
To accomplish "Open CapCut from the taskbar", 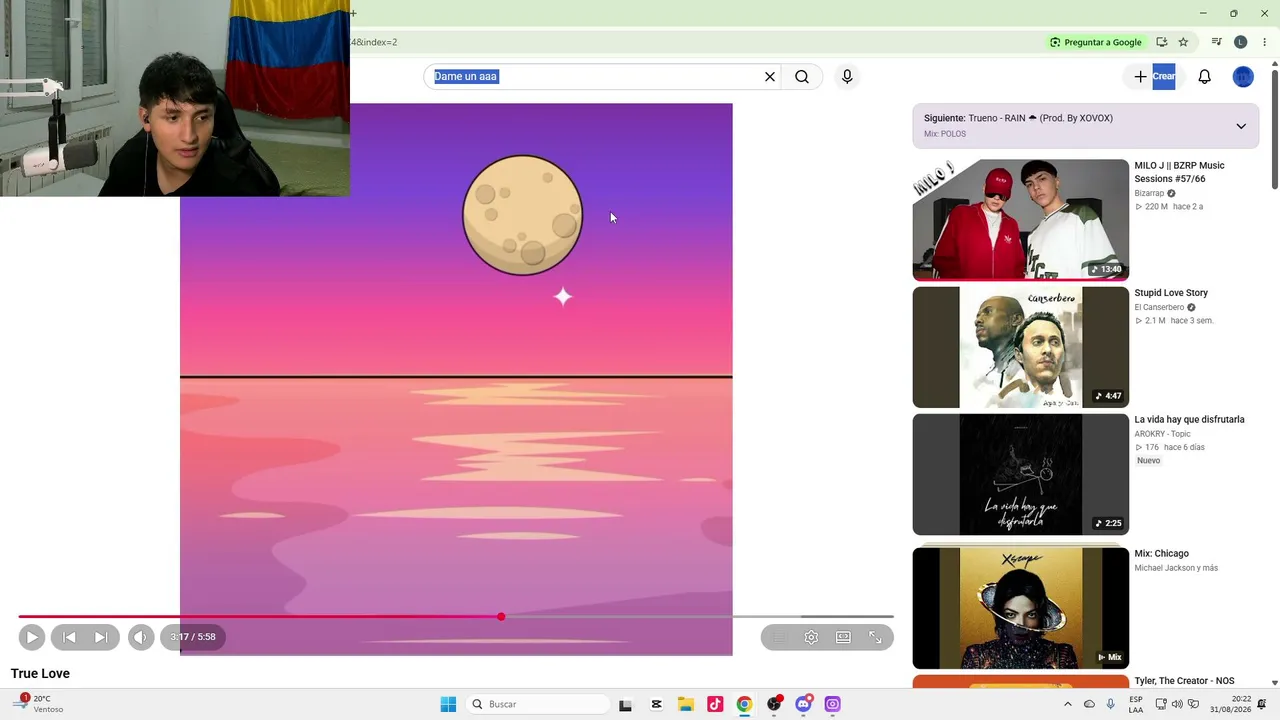I will [x=656, y=704].
